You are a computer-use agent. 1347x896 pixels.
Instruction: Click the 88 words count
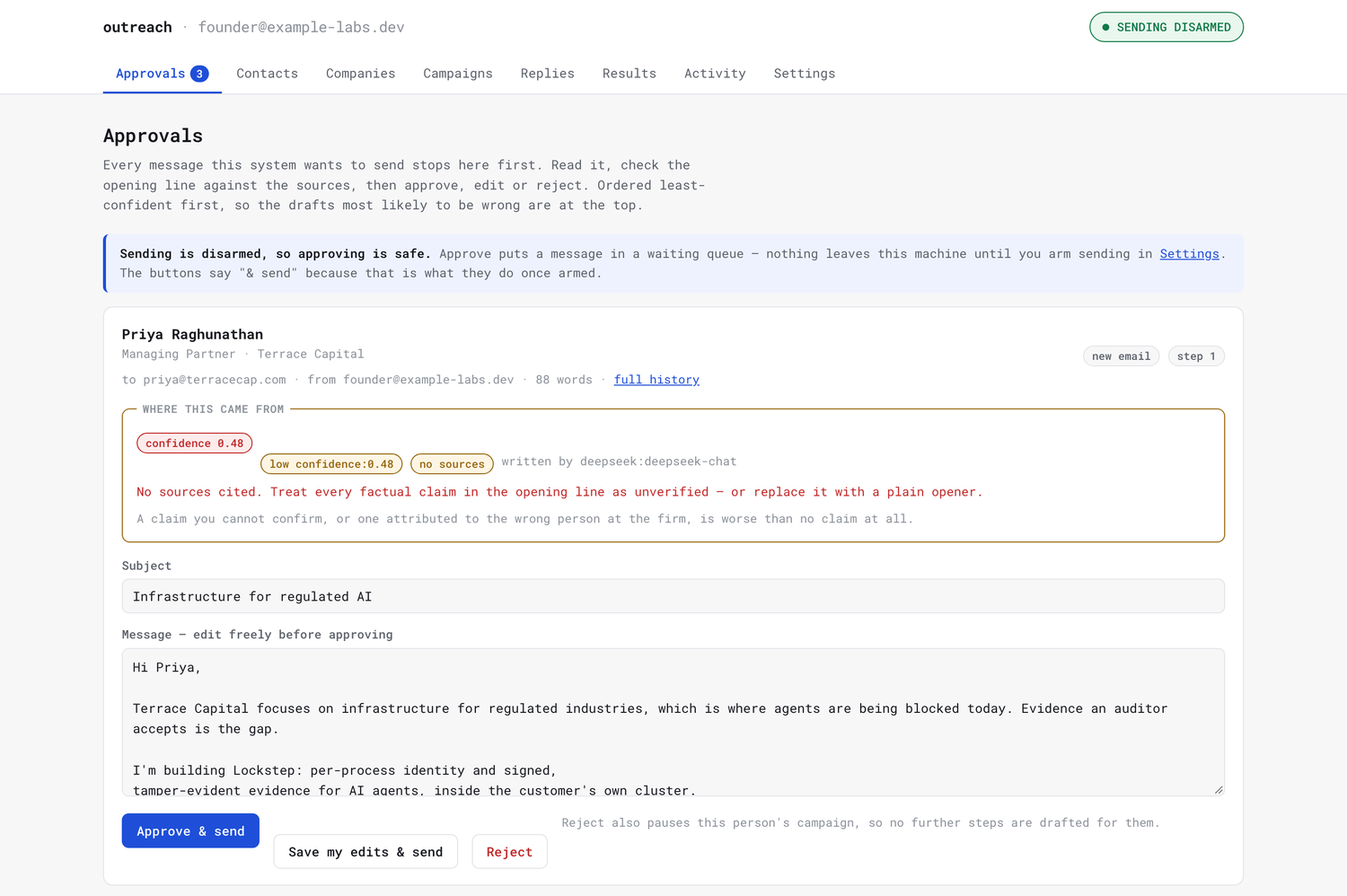click(564, 380)
